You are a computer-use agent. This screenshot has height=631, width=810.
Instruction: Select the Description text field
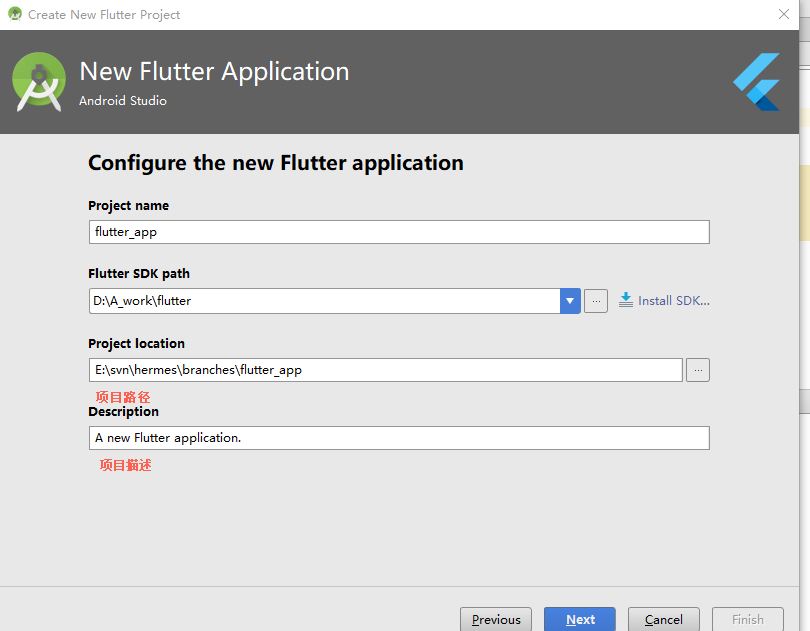point(398,437)
